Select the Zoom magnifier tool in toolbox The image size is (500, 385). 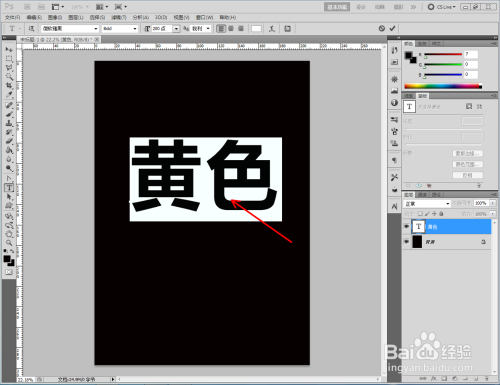coord(9,243)
